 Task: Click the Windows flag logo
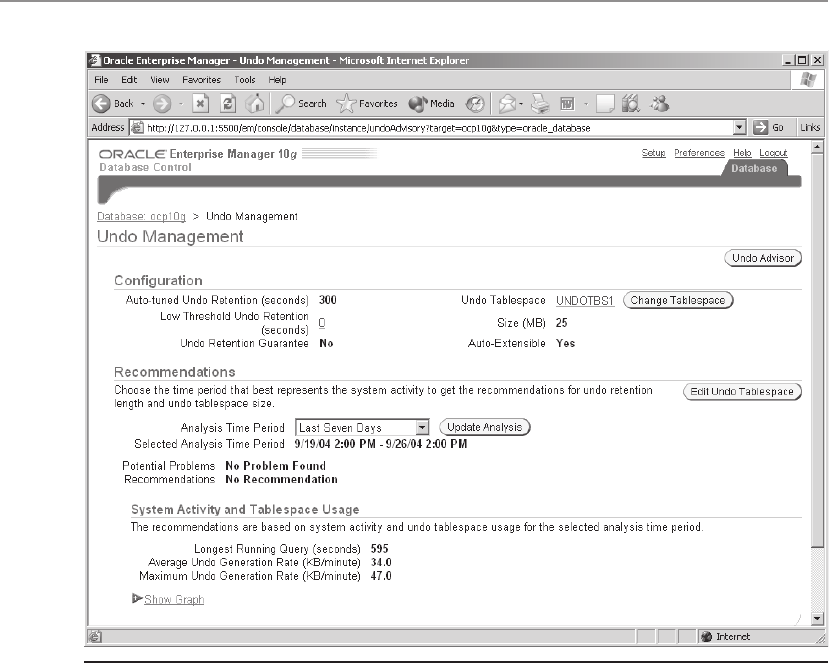point(808,80)
